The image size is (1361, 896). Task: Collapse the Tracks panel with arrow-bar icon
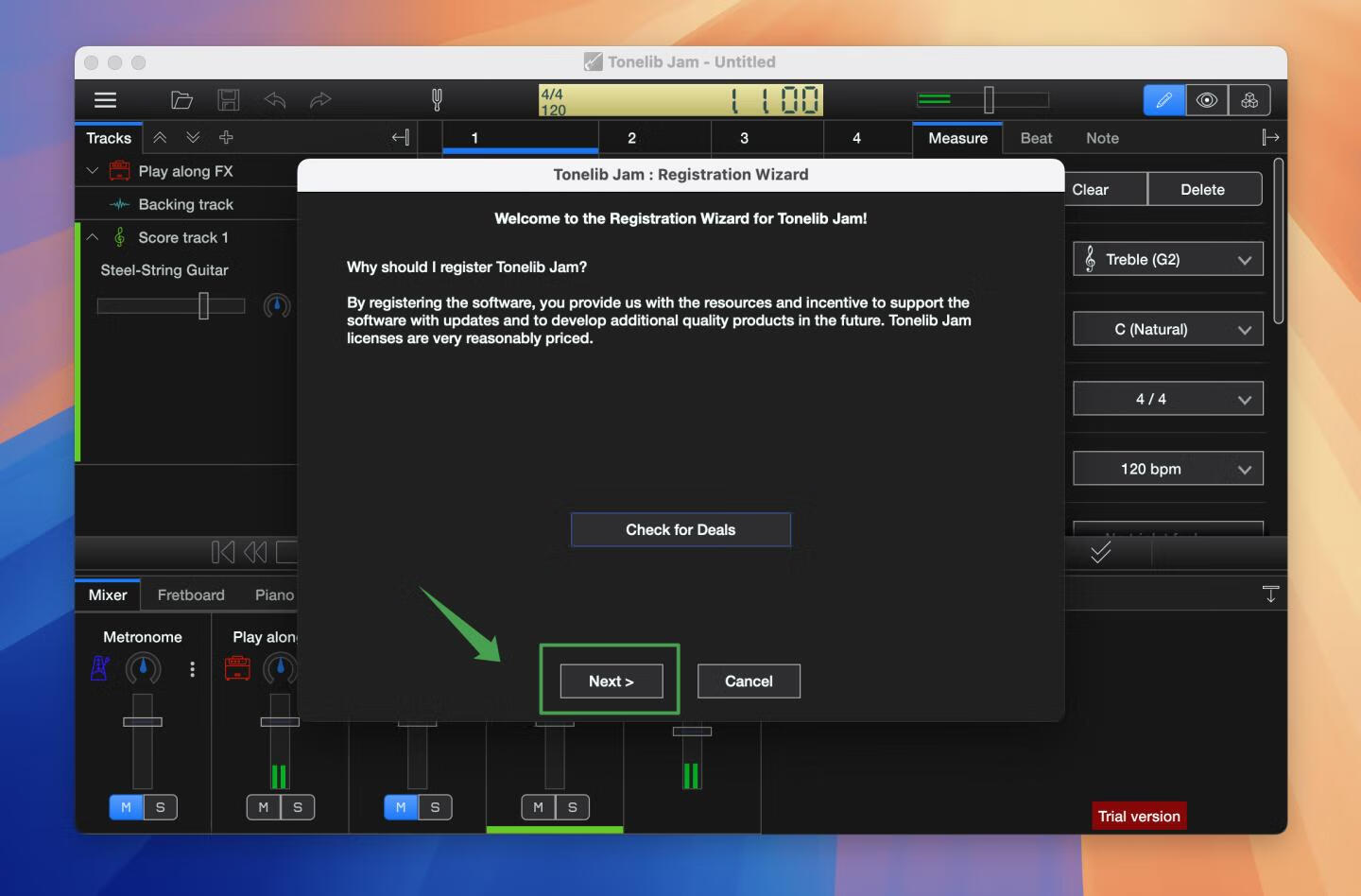(x=401, y=138)
